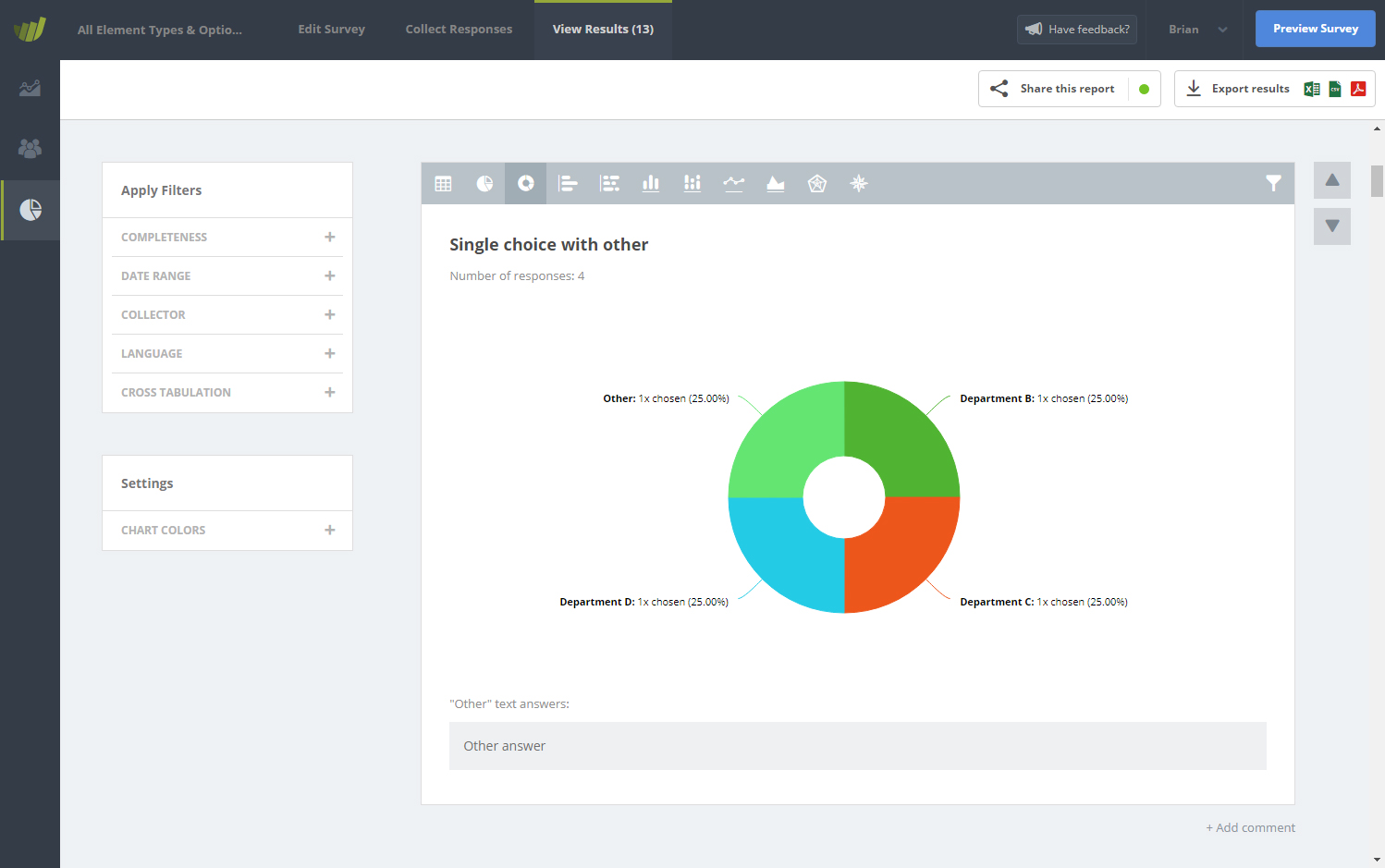Open the Brian user account dropdown
This screenshot has width=1385, height=868.
(1197, 30)
